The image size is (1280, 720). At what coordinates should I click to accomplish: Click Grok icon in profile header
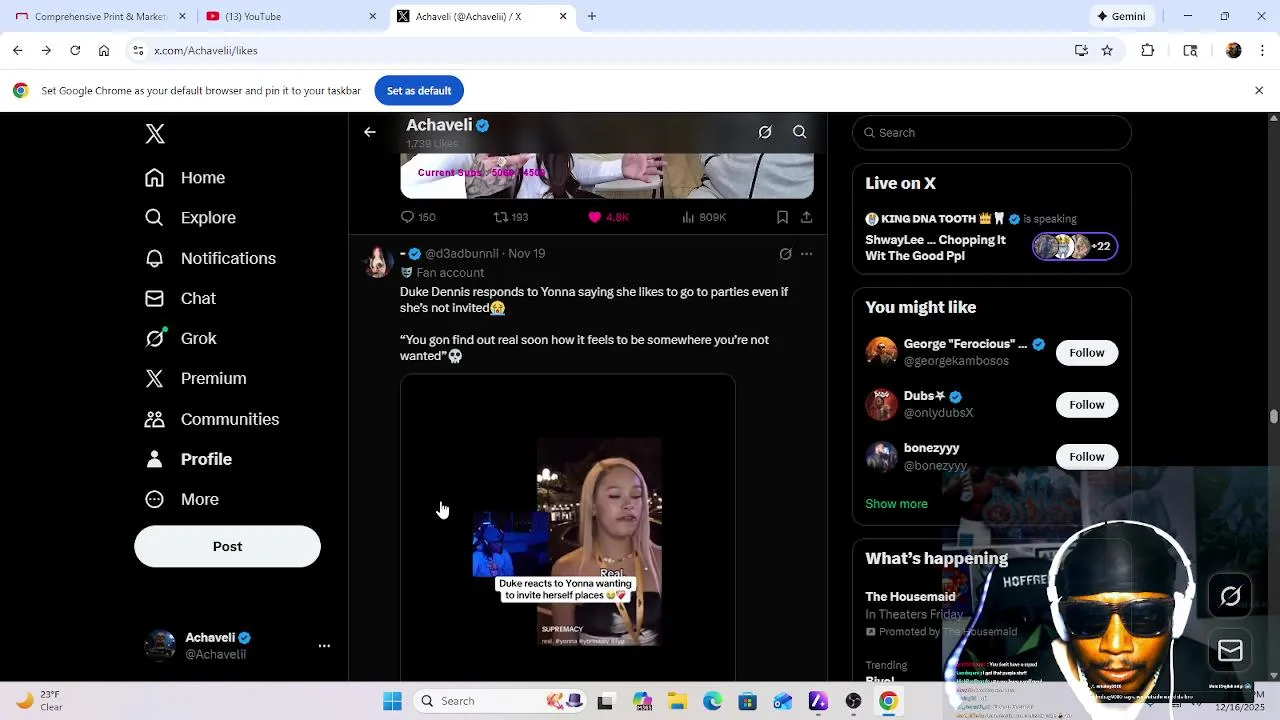coord(765,132)
